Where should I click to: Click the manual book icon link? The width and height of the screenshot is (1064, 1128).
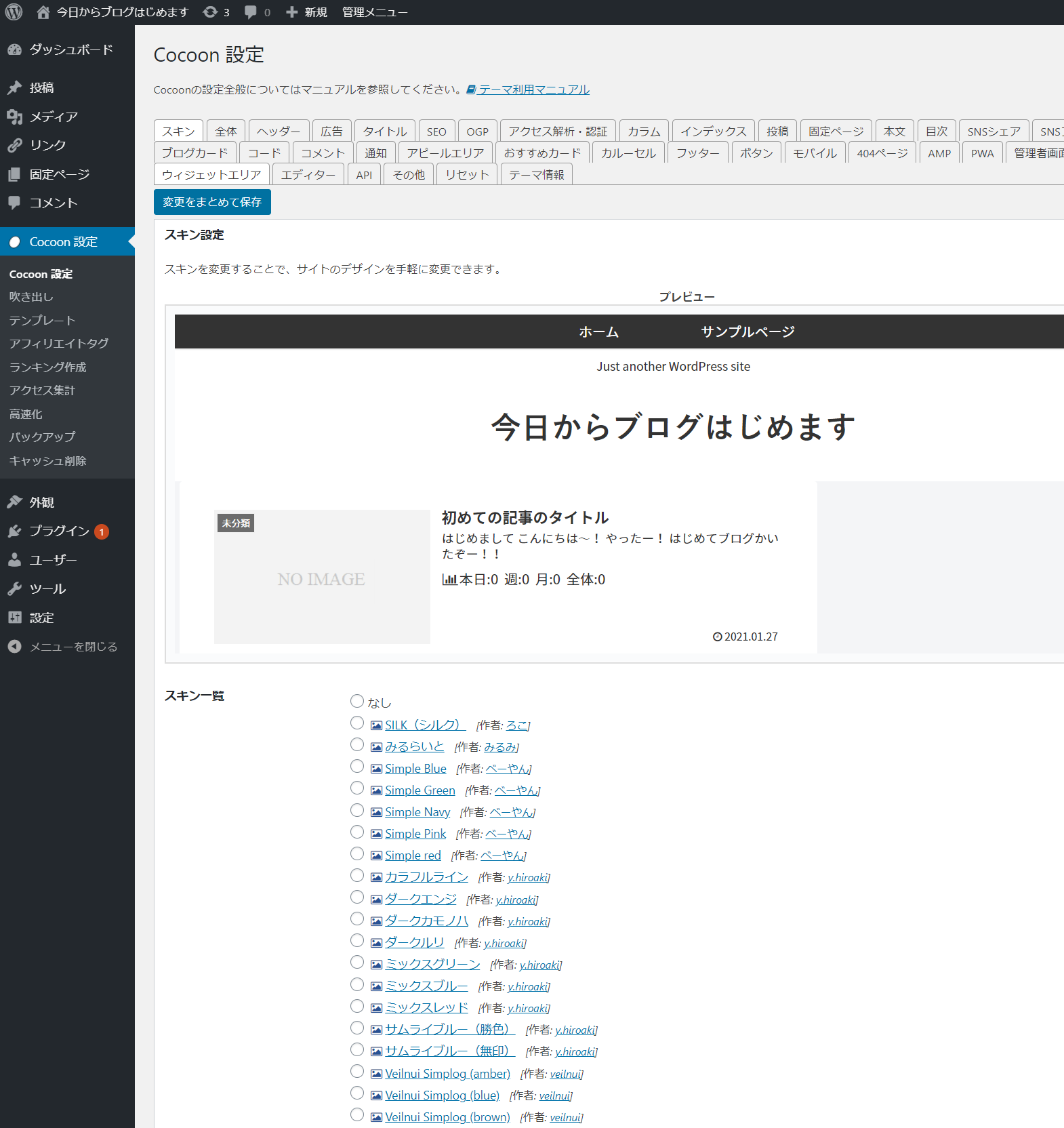472,89
